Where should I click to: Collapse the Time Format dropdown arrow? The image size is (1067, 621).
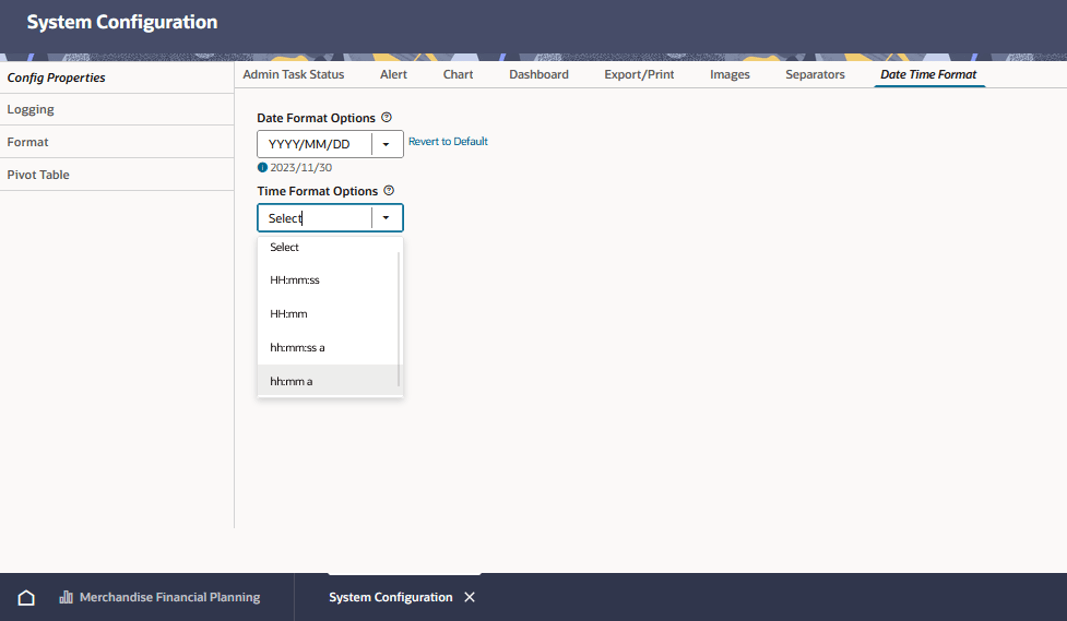coord(386,218)
